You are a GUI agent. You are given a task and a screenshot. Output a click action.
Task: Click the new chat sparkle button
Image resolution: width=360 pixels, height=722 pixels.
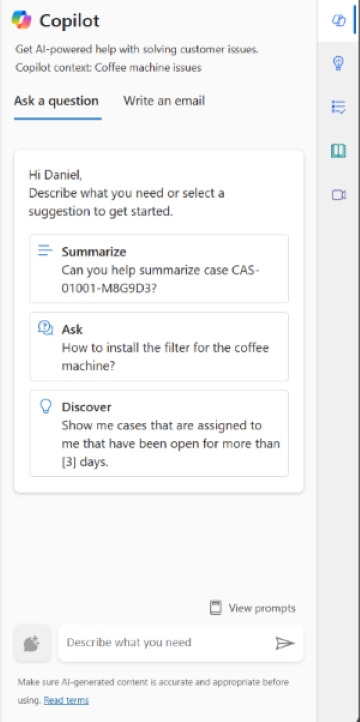click(32, 643)
